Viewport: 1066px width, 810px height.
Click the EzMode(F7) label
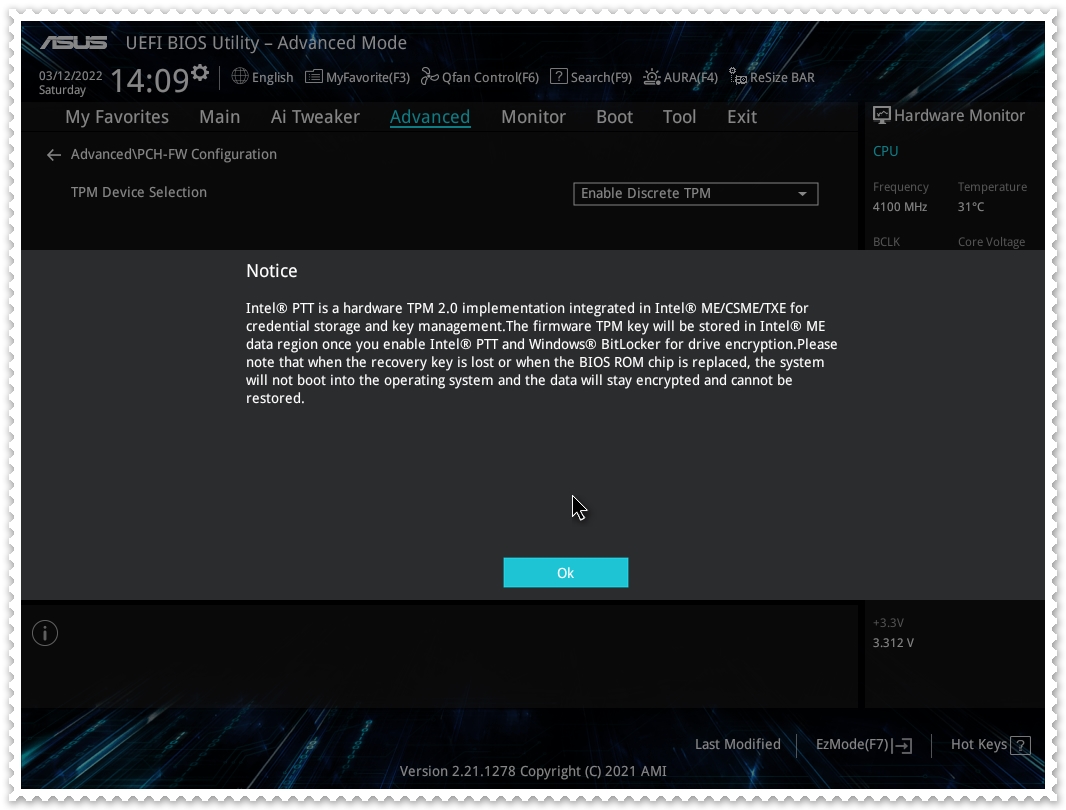coord(852,745)
